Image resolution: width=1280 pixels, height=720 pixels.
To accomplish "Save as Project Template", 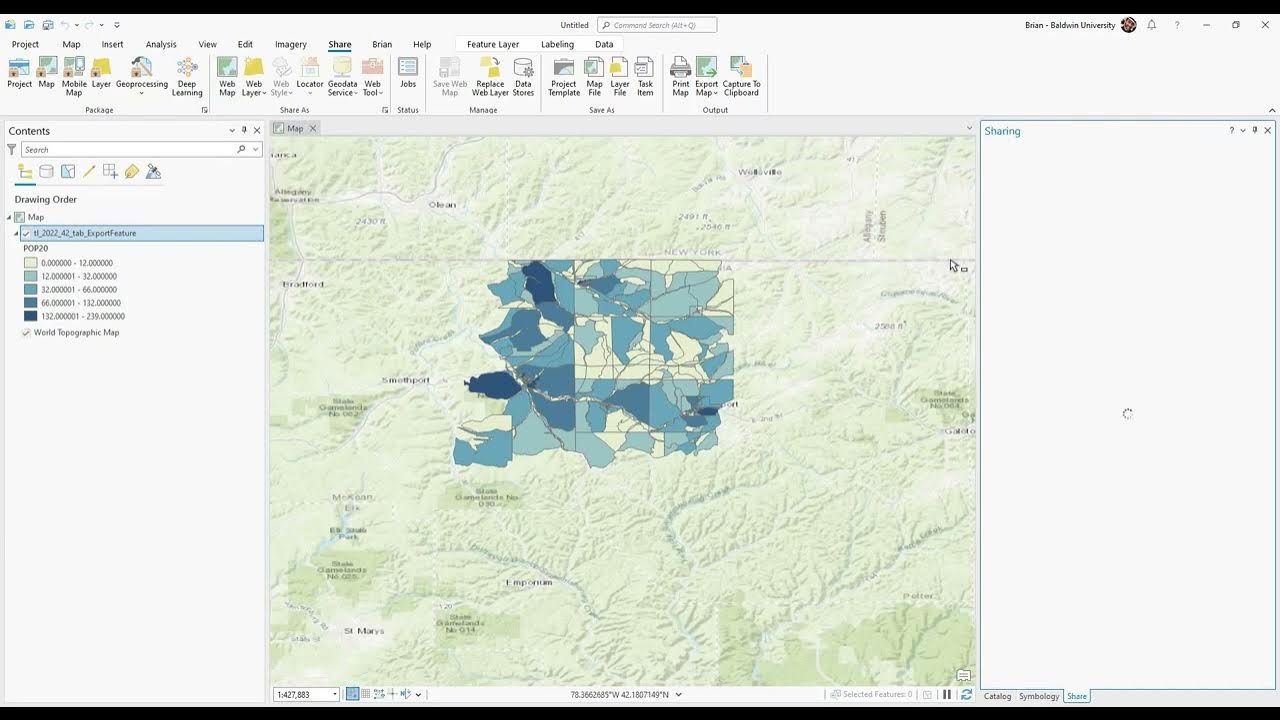I will pos(564,77).
